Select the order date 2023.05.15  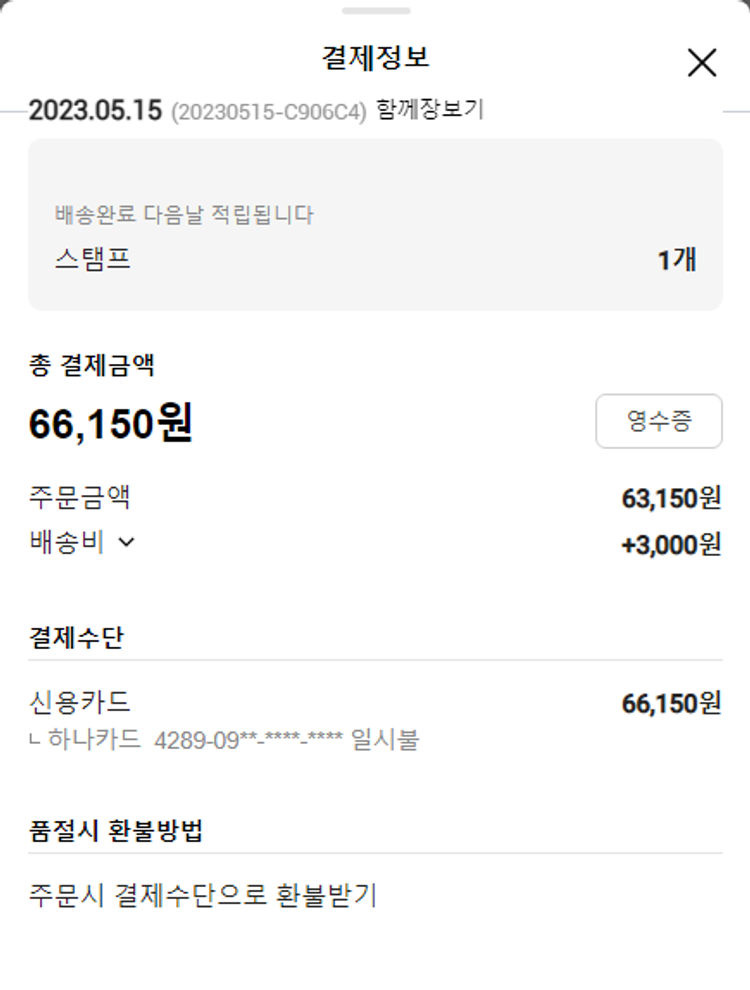click(95, 110)
